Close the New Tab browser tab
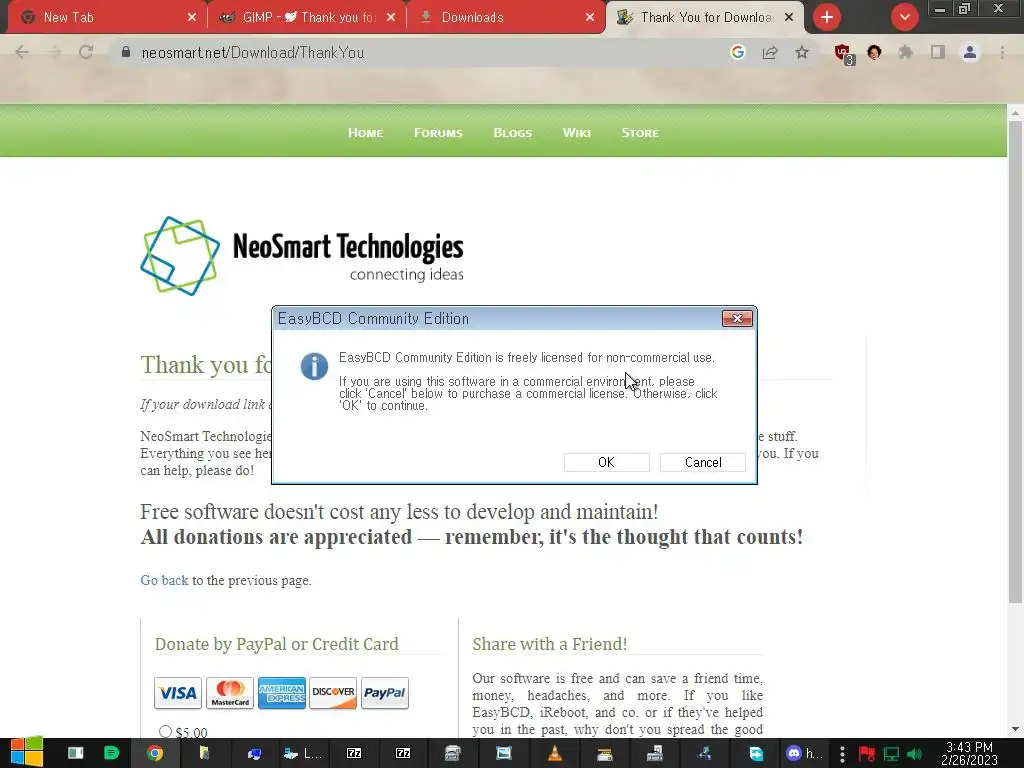 (x=191, y=18)
